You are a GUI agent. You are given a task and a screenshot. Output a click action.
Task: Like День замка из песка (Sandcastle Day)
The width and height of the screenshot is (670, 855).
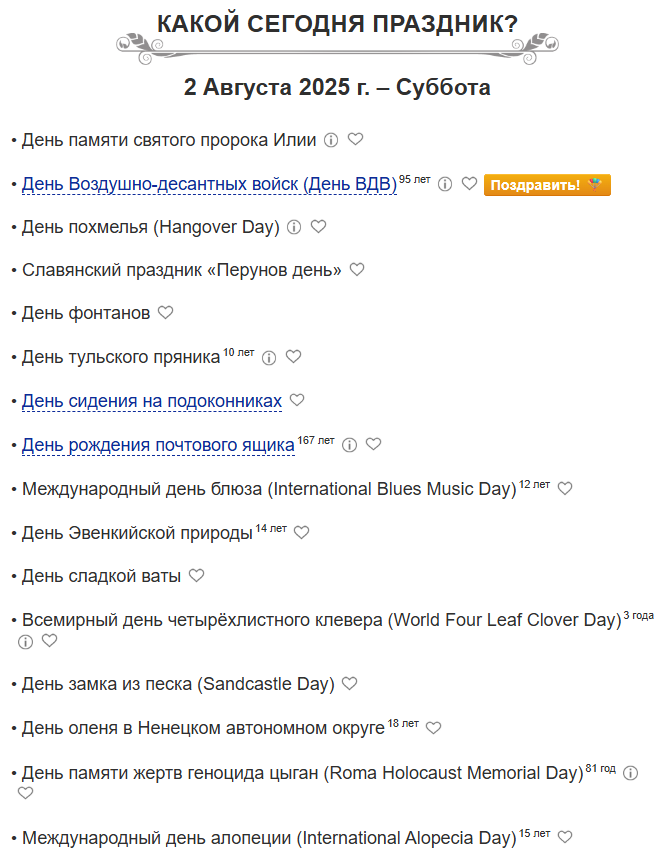[x=349, y=683]
